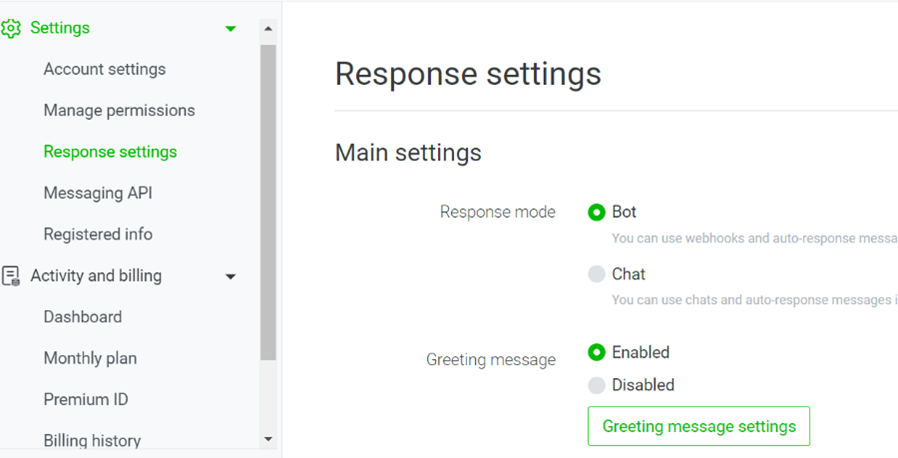Viewport: 898px width, 458px height.
Task: Disable the greeting message option
Action: click(597, 385)
